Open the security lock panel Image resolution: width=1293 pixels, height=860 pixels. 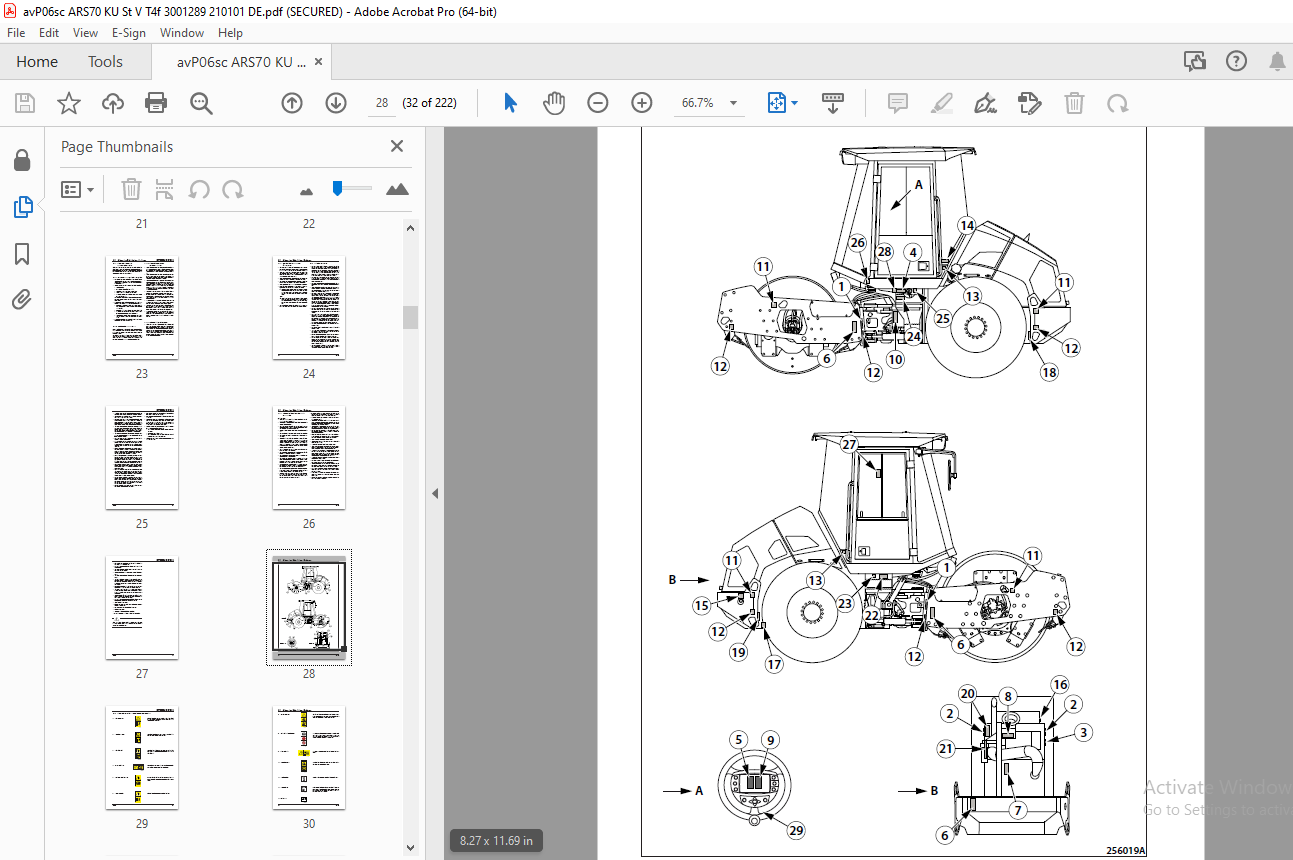22,160
